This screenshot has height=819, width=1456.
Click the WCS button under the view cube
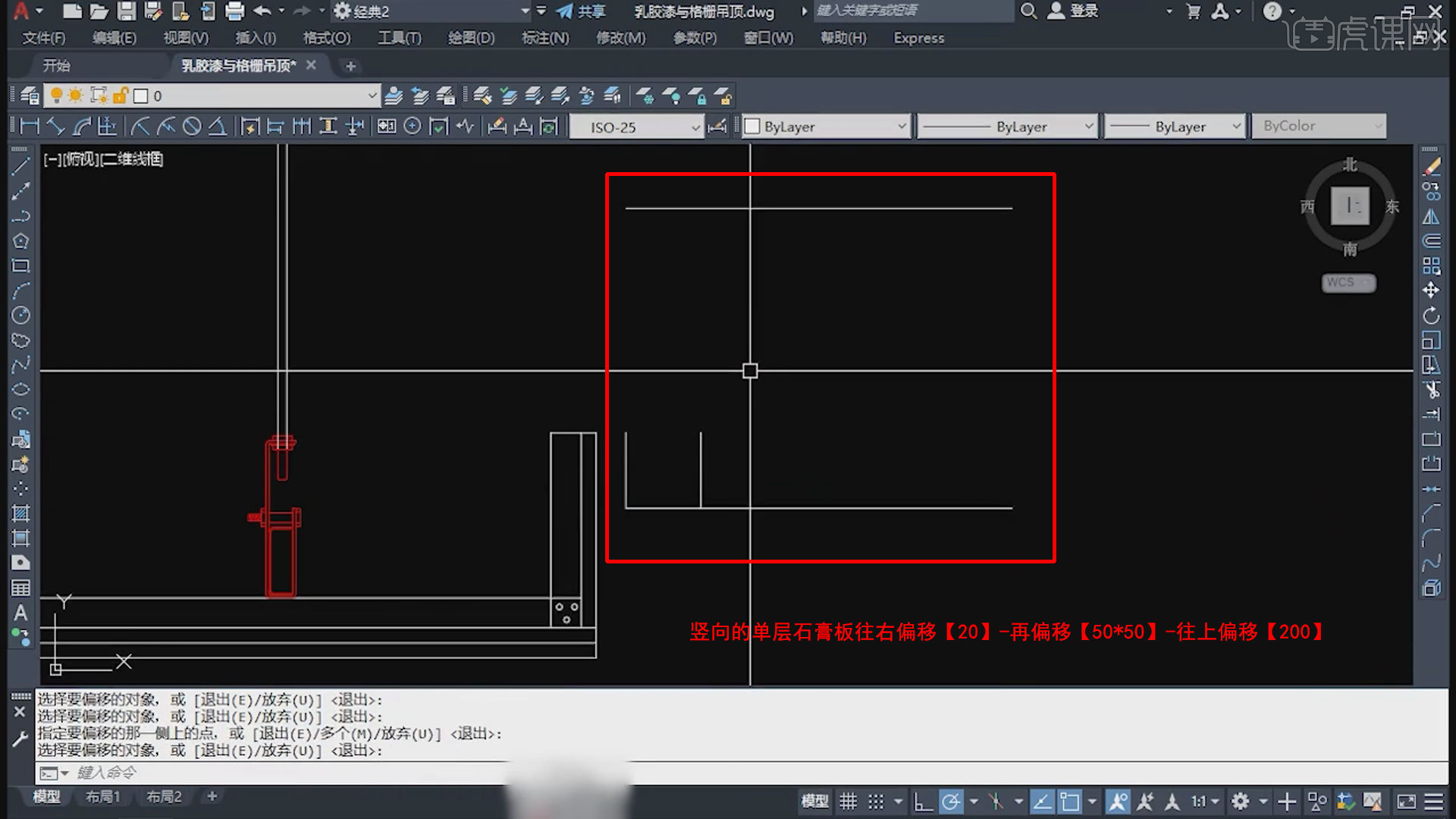point(1348,283)
